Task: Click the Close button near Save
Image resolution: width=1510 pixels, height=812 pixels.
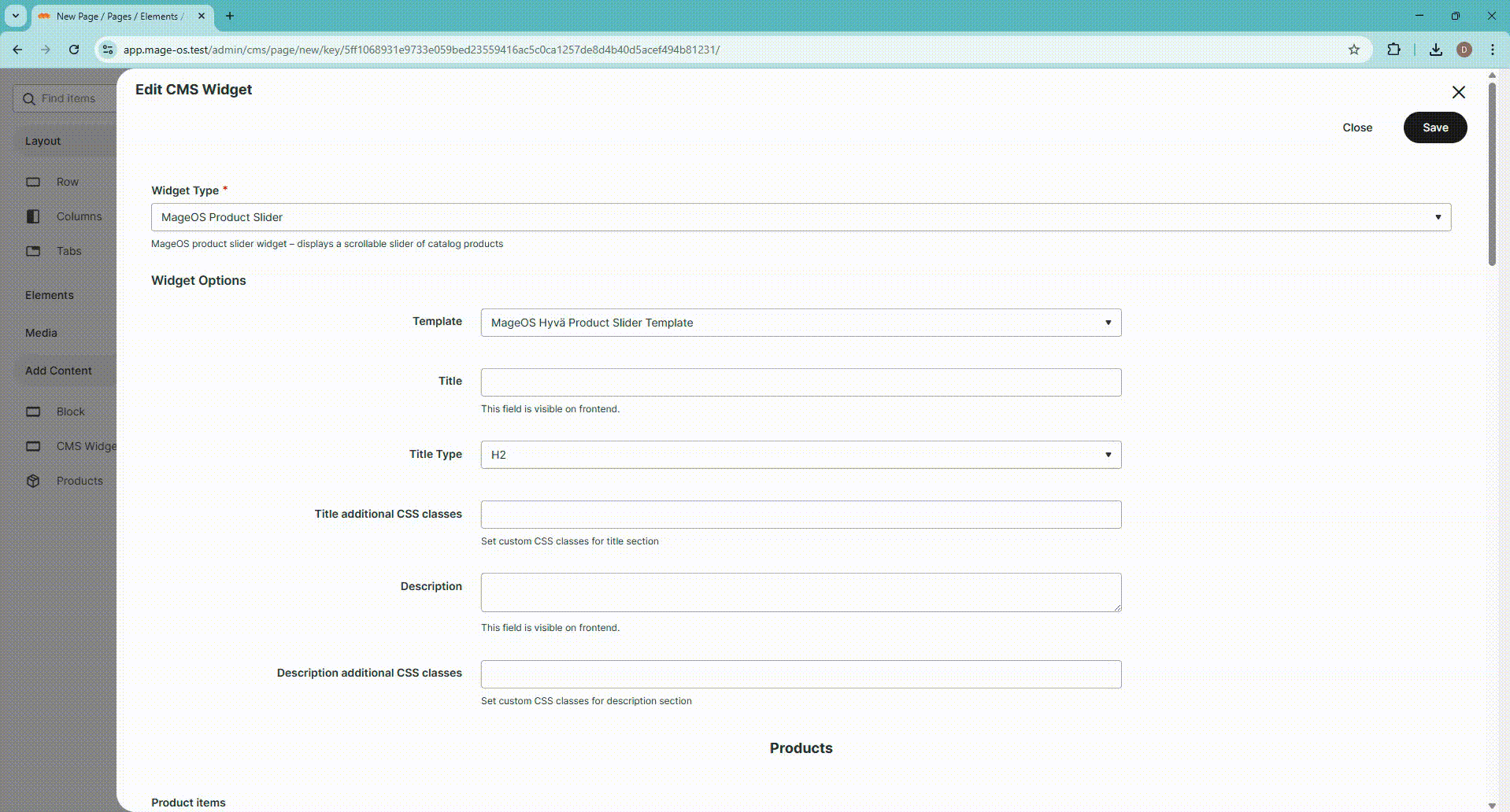Action: [1356, 127]
